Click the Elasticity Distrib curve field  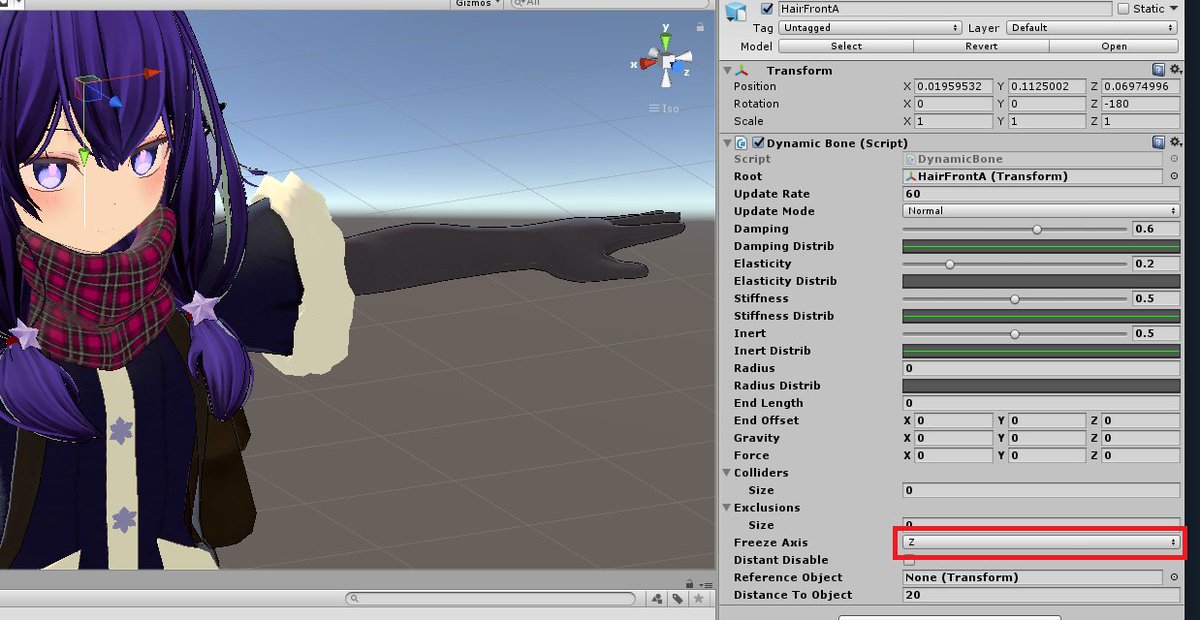tap(1041, 281)
